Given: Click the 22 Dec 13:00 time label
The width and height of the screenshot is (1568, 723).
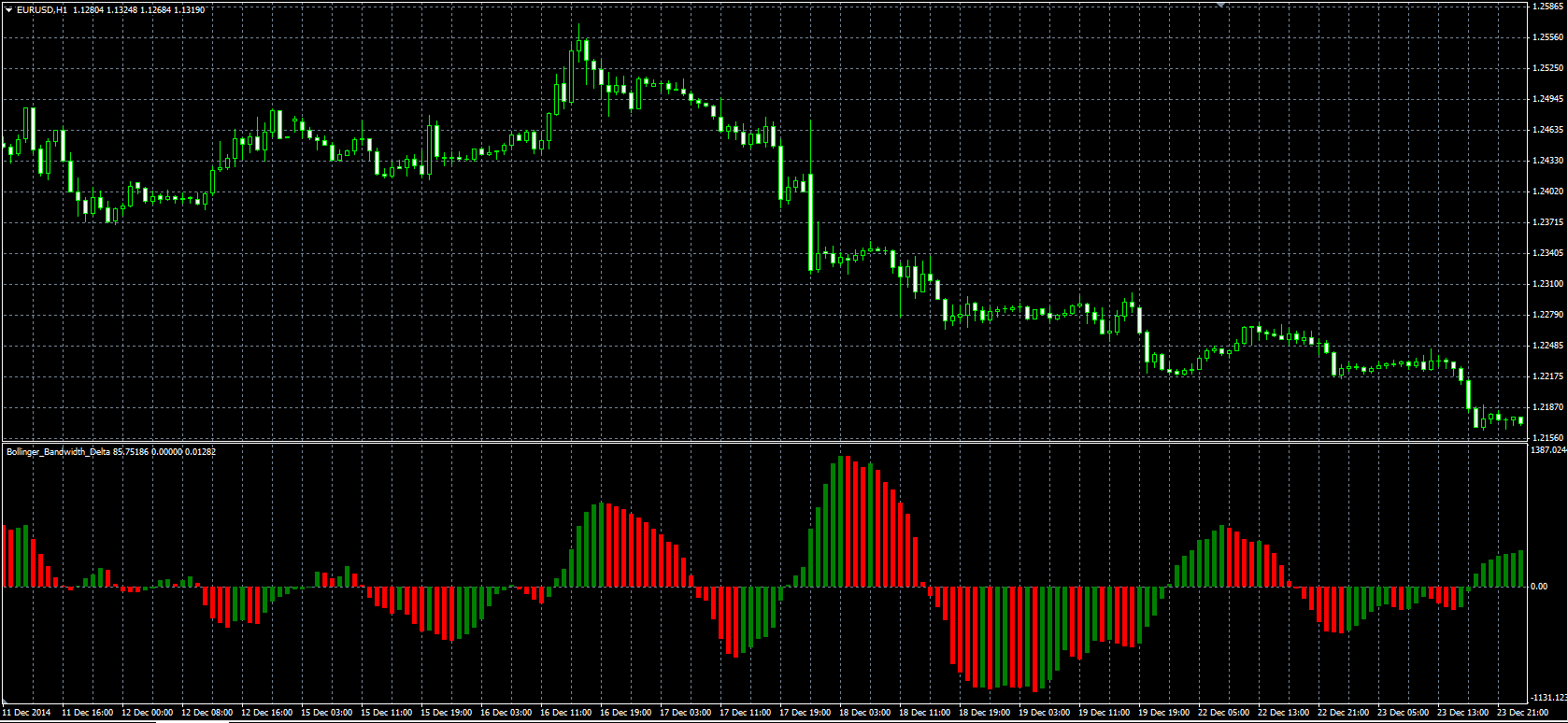Looking at the screenshot, I should point(1284,713).
